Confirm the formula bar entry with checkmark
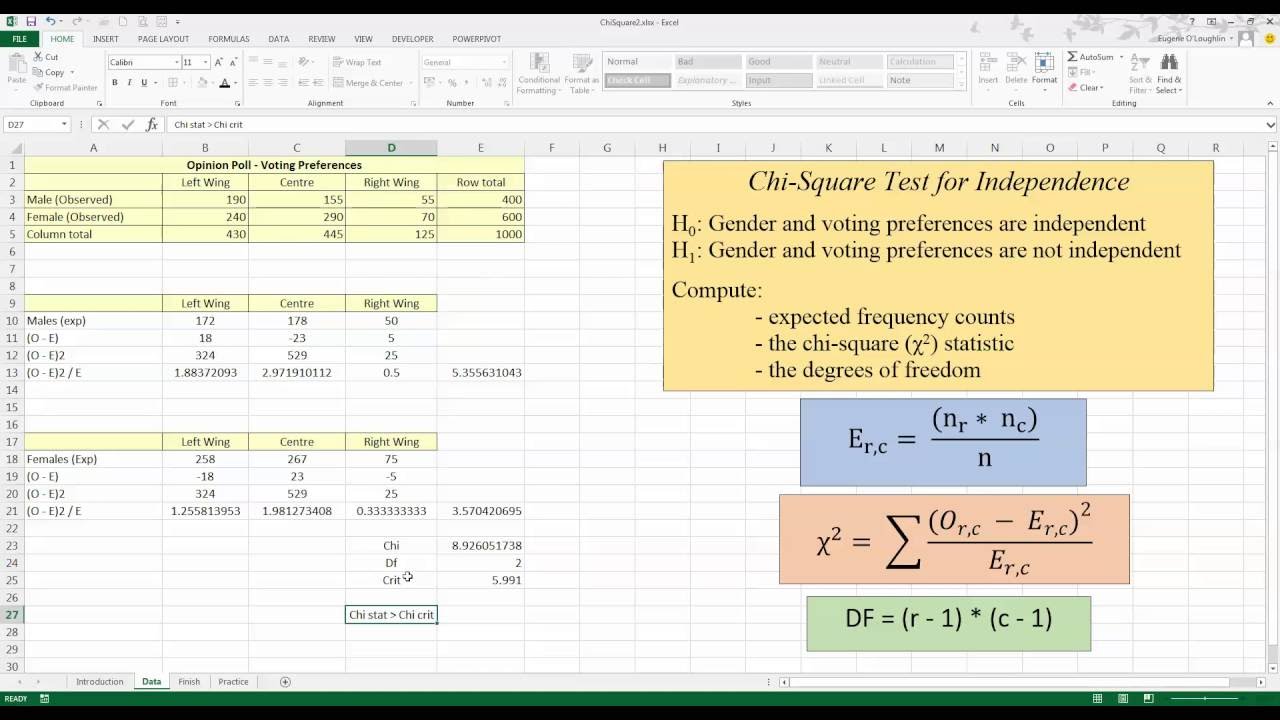Image resolution: width=1280 pixels, height=720 pixels. [127, 125]
